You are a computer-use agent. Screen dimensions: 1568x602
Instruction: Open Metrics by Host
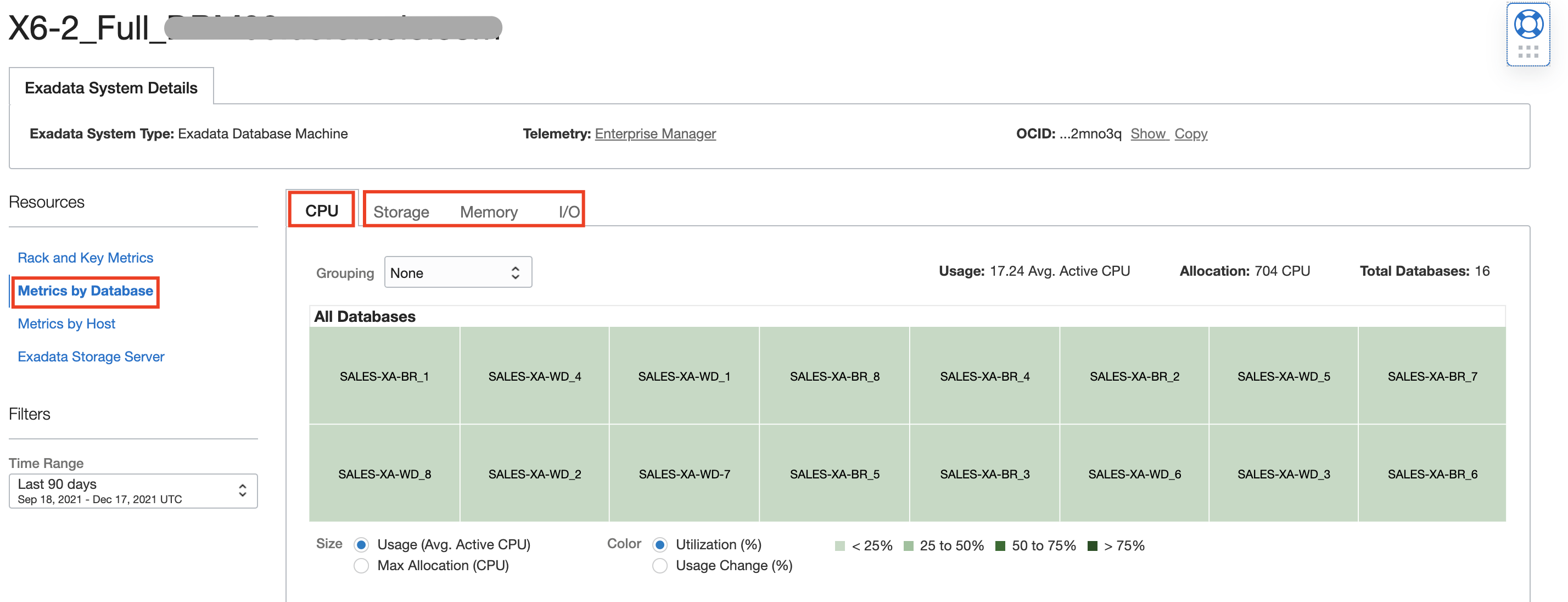[66, 323]
